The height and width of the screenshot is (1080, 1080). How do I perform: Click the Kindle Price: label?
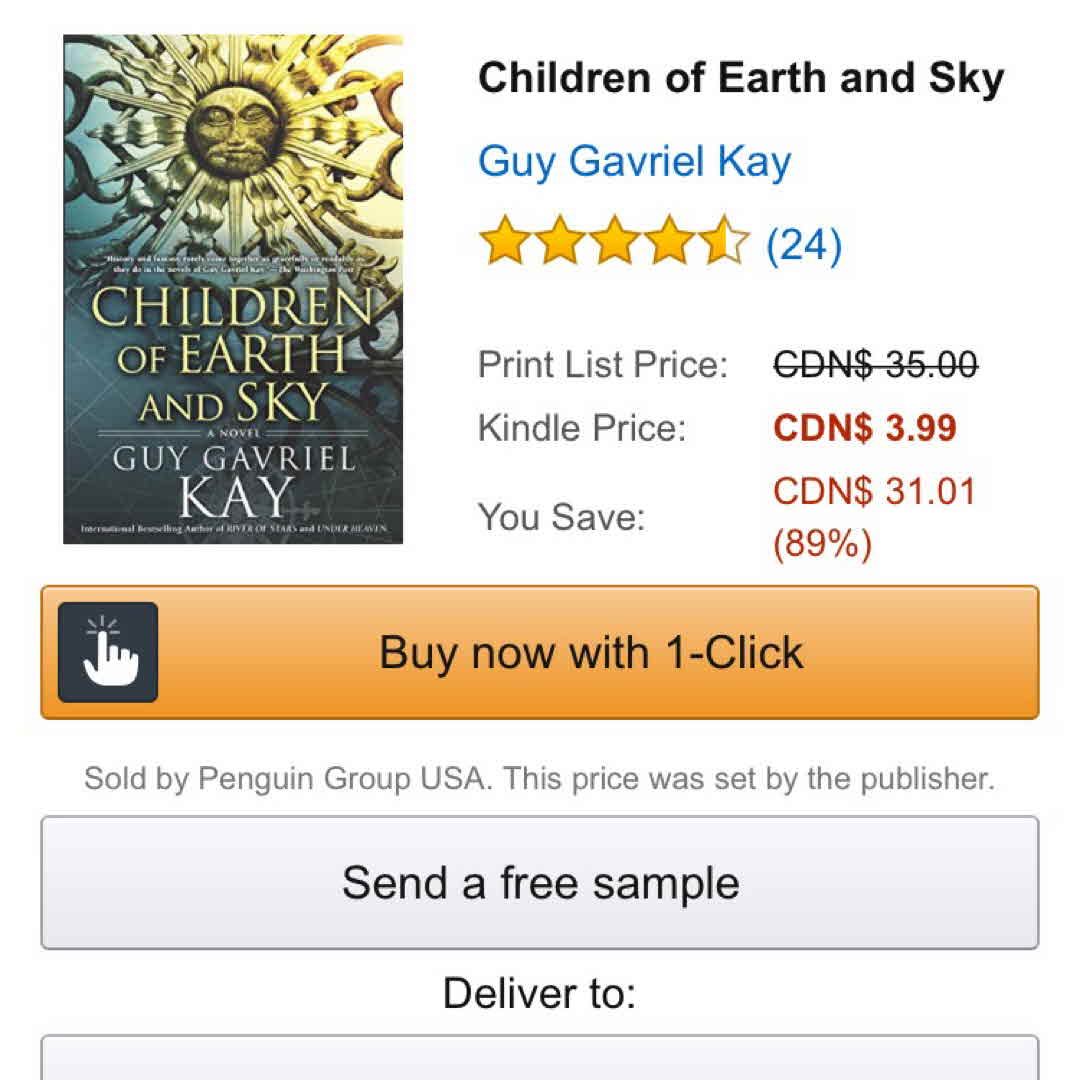click(x=582, y=428)
